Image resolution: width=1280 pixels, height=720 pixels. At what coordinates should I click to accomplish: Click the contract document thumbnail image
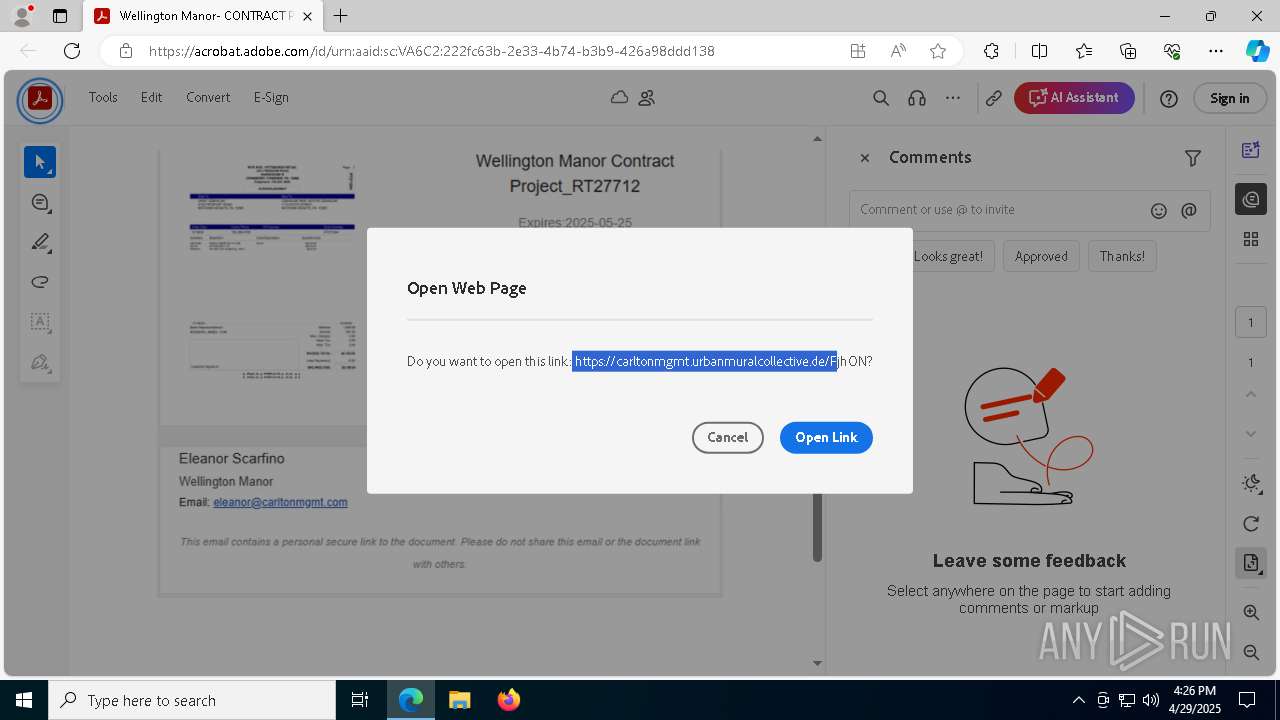click(272, 272)
